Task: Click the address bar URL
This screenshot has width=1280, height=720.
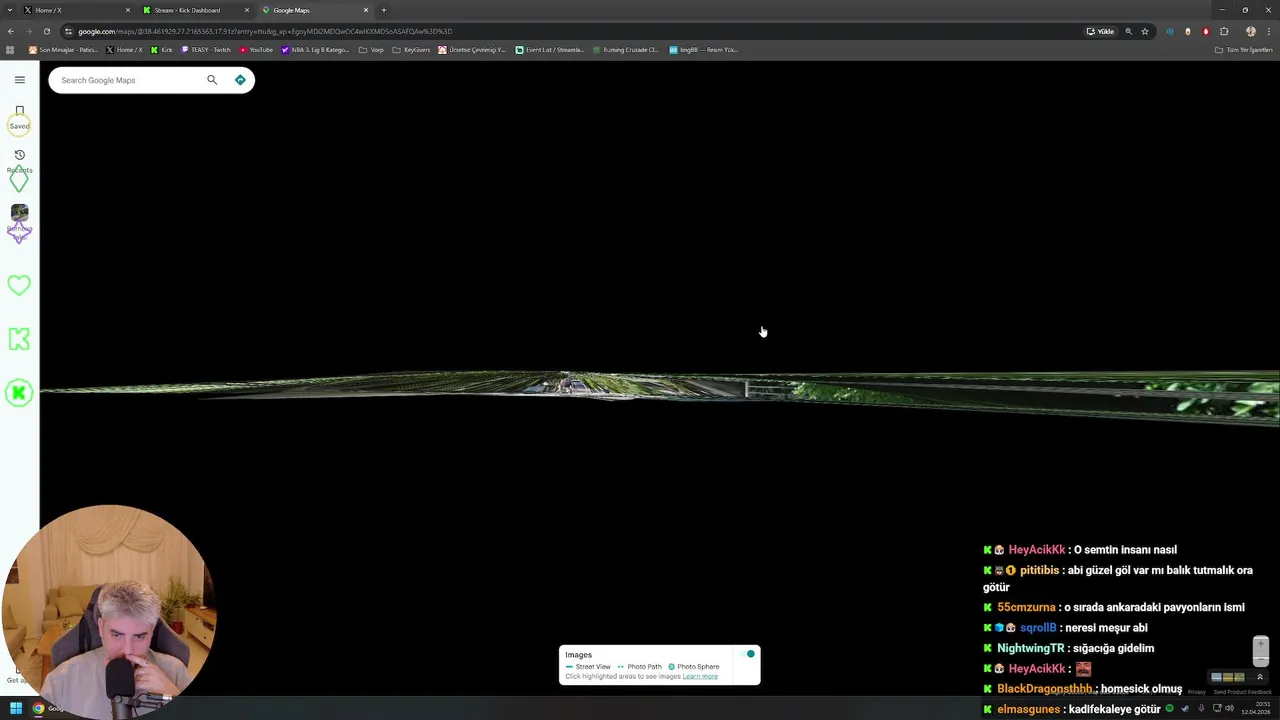Action: tap(265, 31)
